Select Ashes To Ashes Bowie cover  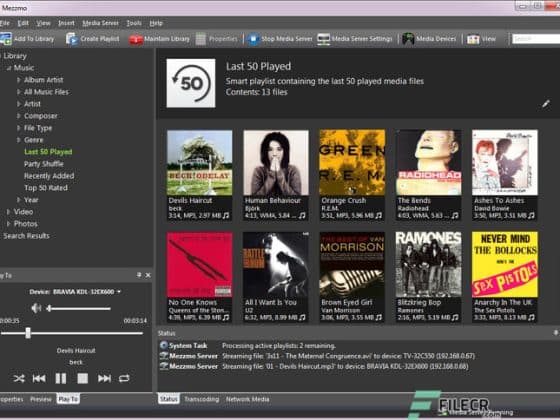point(505,162)
